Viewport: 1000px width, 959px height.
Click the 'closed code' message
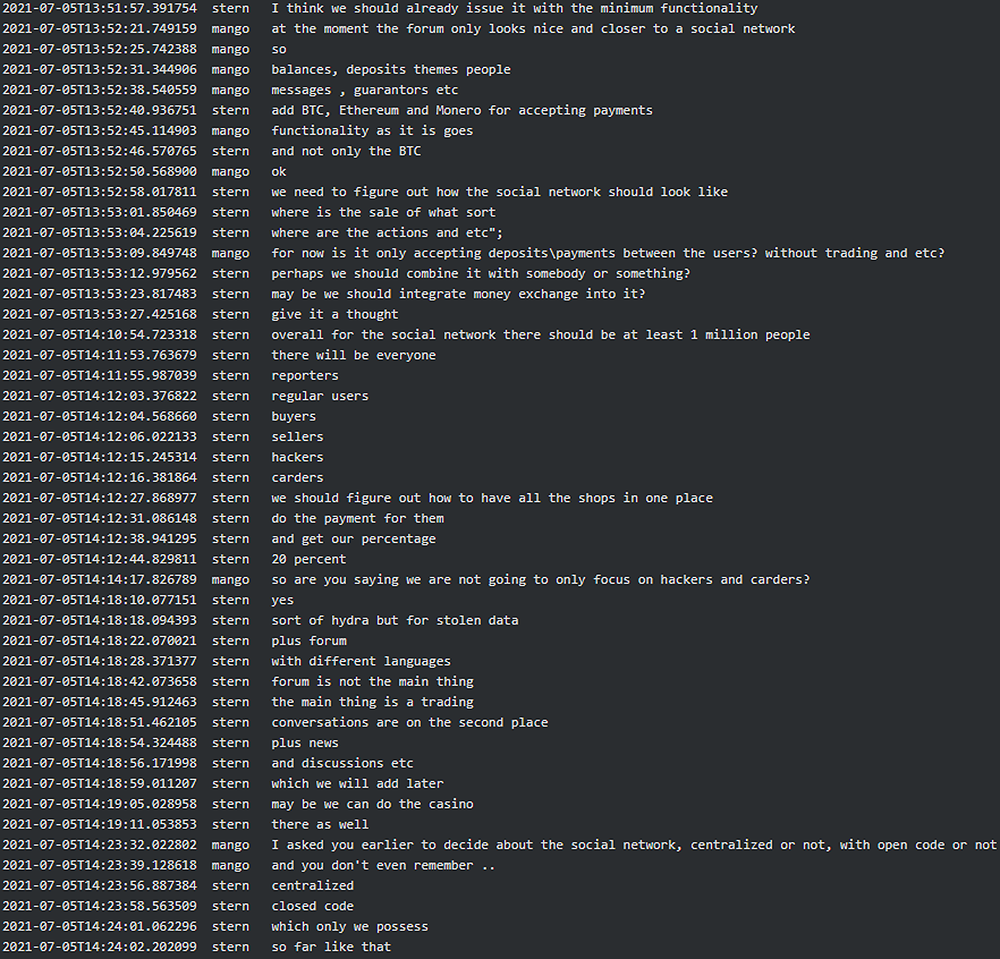coord(312,906)
